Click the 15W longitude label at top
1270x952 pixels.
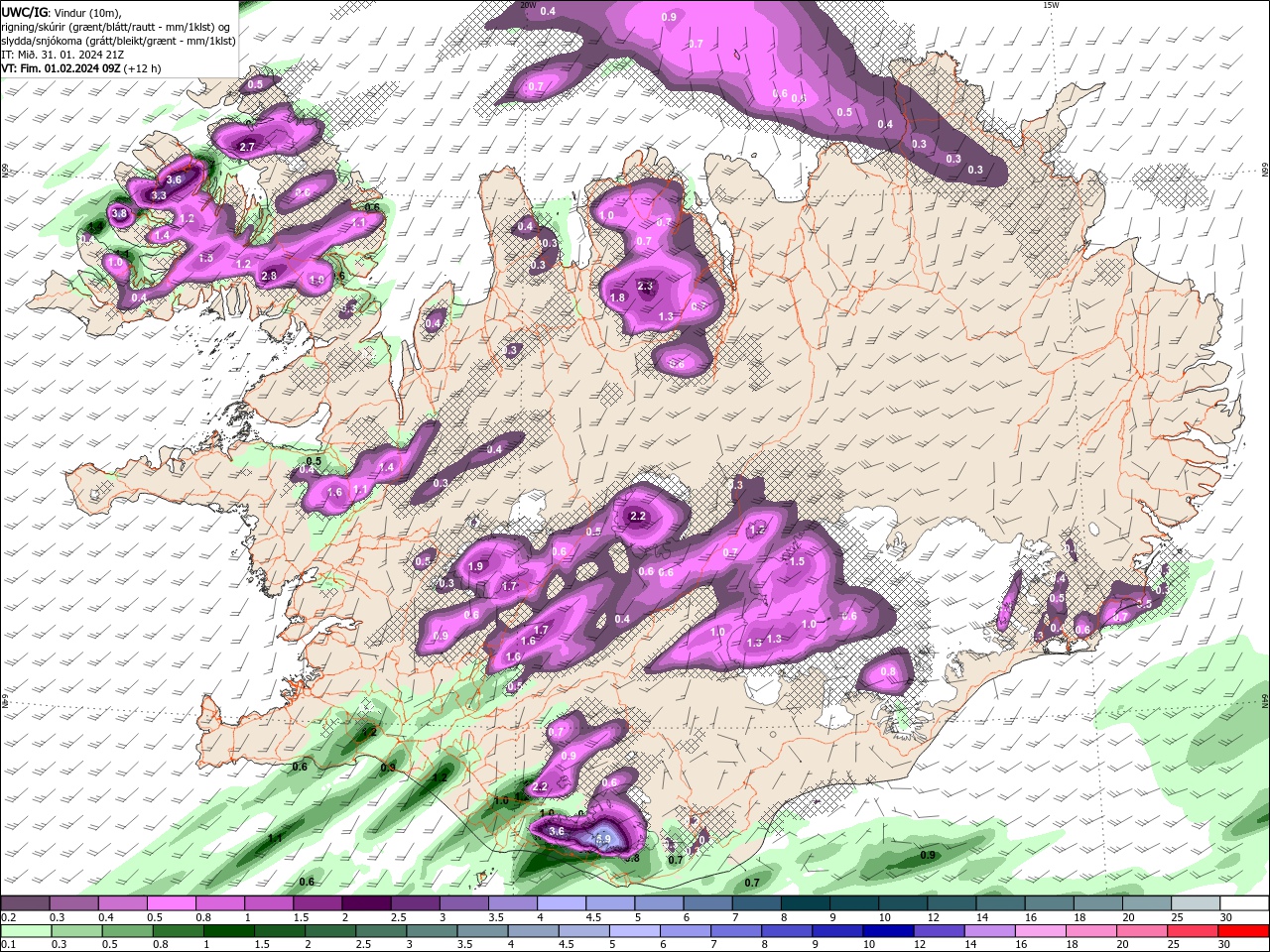click(1050, 5)
